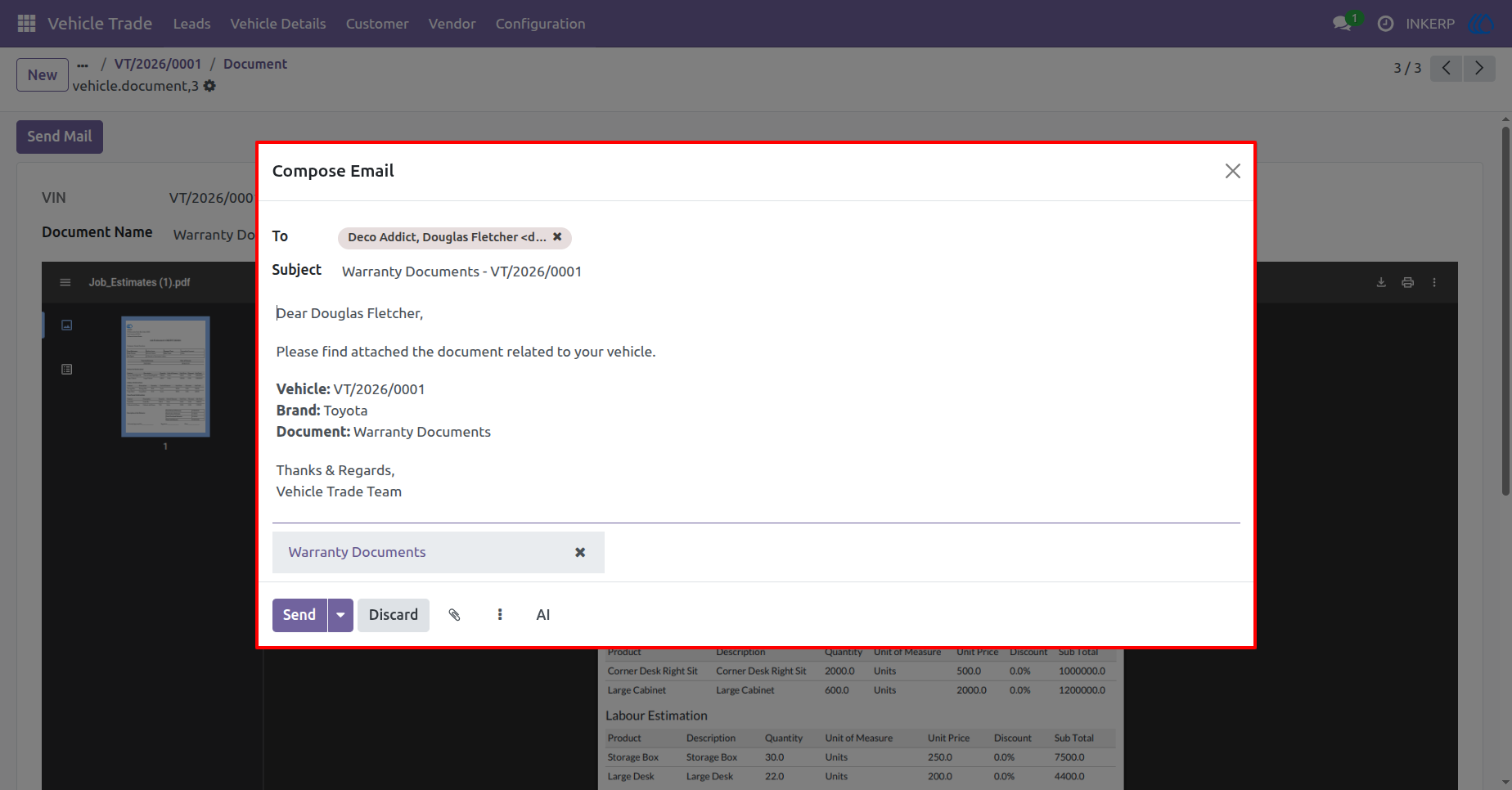Expand the breadcrumb ellipsis
This screenshot has width=1512, height=790.
83,65
